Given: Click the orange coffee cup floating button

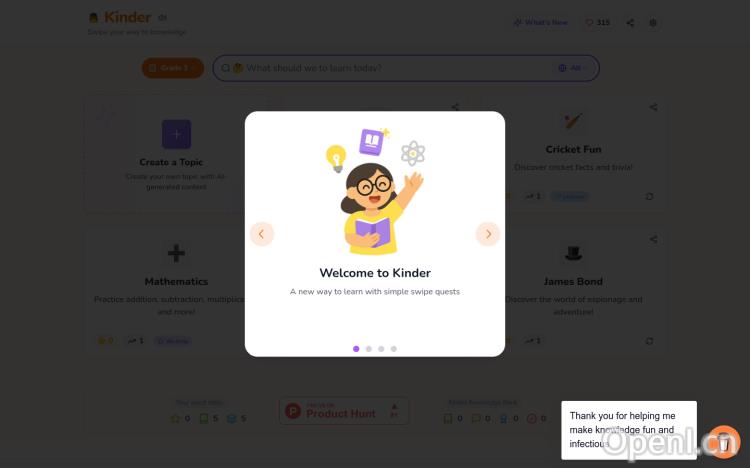Looking at the screenshot, I should pyautogui.click(x=724, y=442).
